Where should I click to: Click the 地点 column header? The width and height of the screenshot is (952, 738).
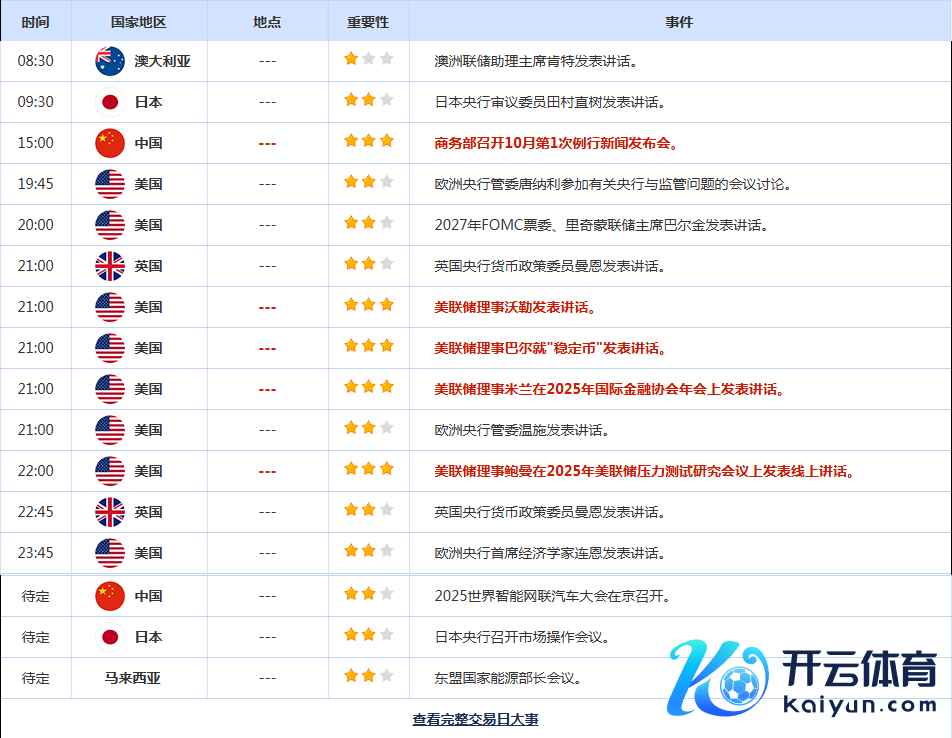[267, 21]
